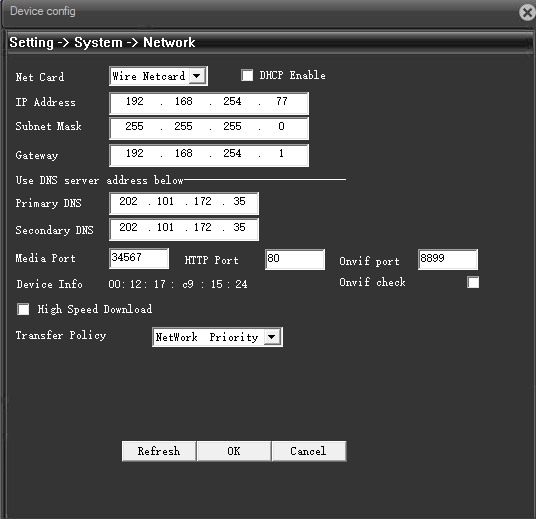Screen dimensions: 536x519
Task: Click the Refresh button
Action: pos(159,451)
